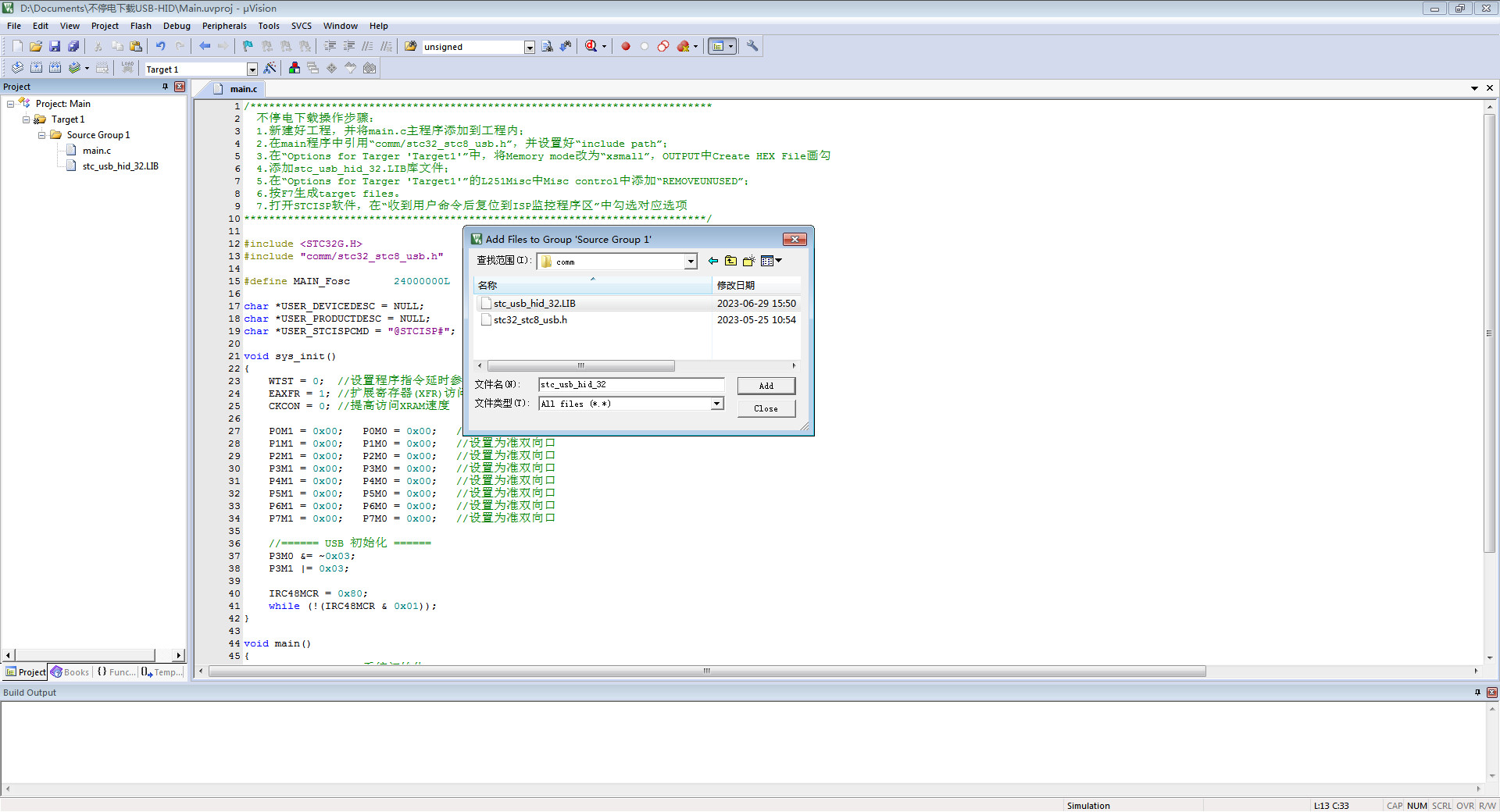Collapse the Project: Main tree node
This screenshot has height=812, width=1500.
tap(11, 104)
